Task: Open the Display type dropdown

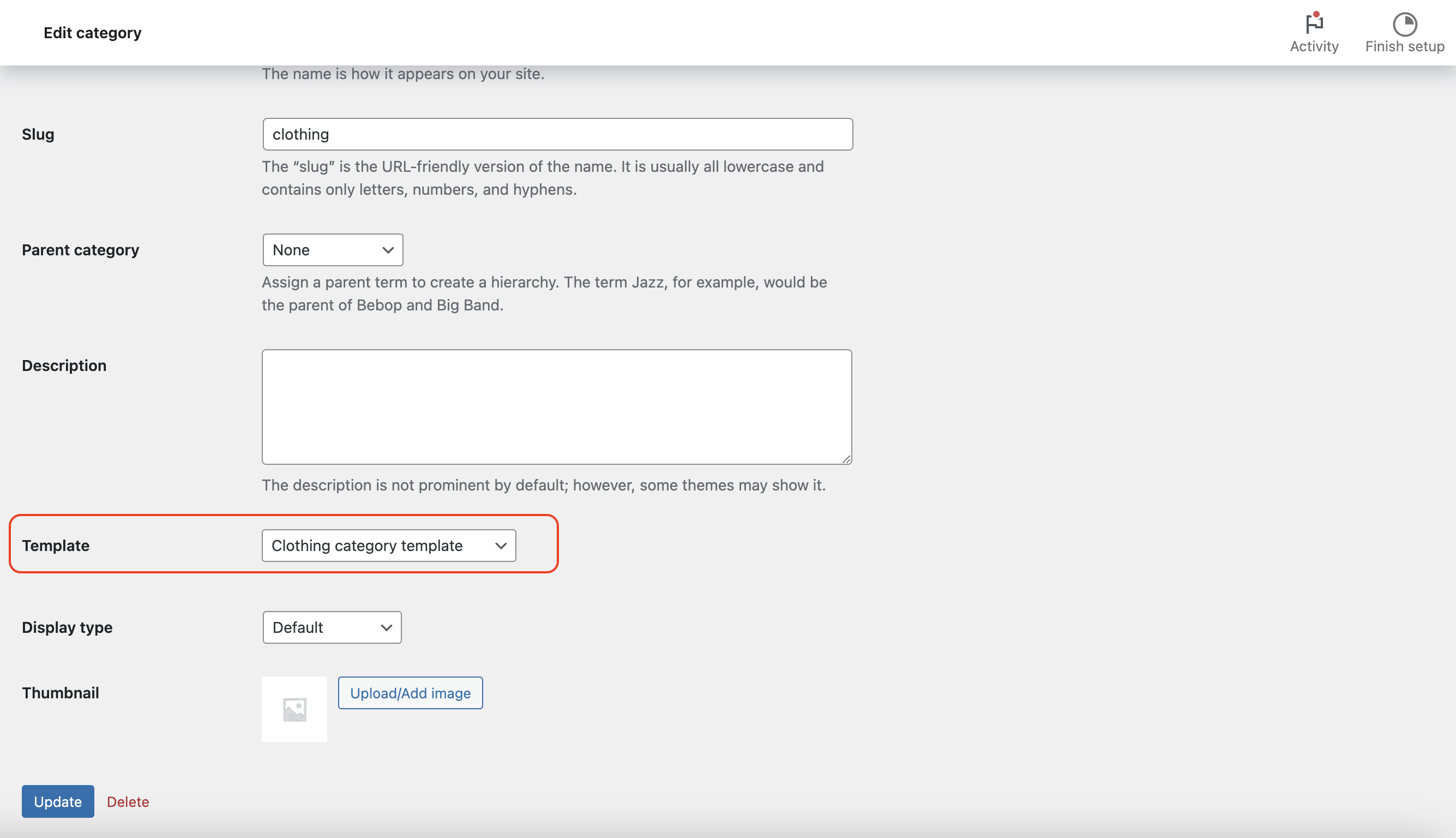Action: click(332, 627)
